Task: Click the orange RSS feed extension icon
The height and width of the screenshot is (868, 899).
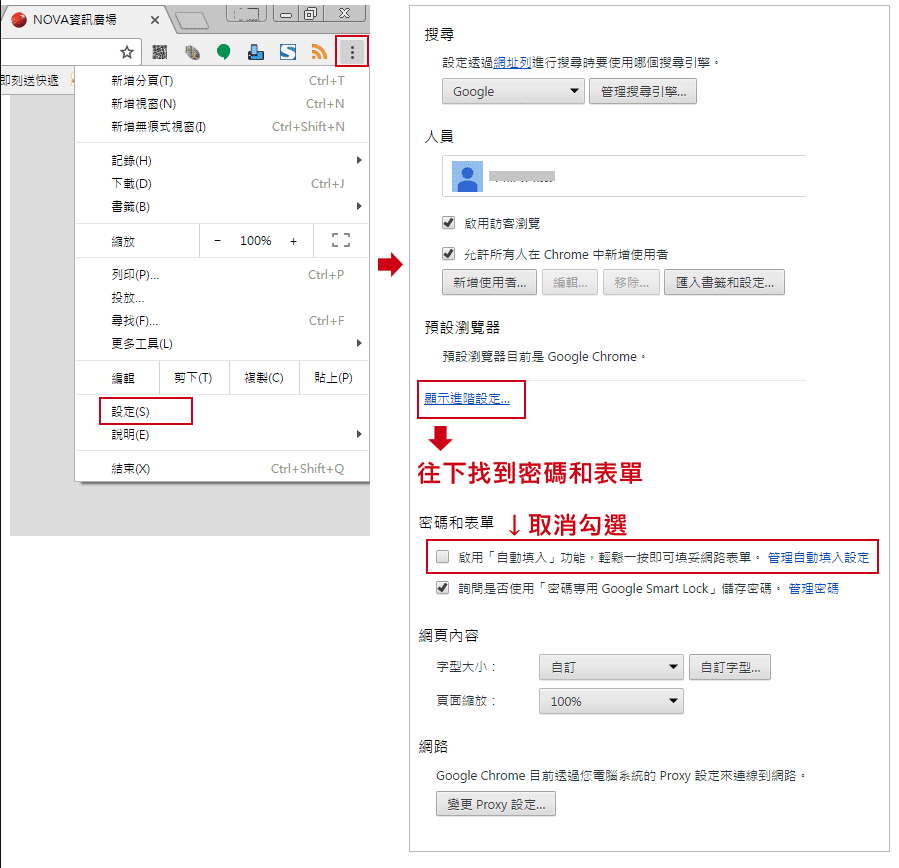Action: pos(319,53)
